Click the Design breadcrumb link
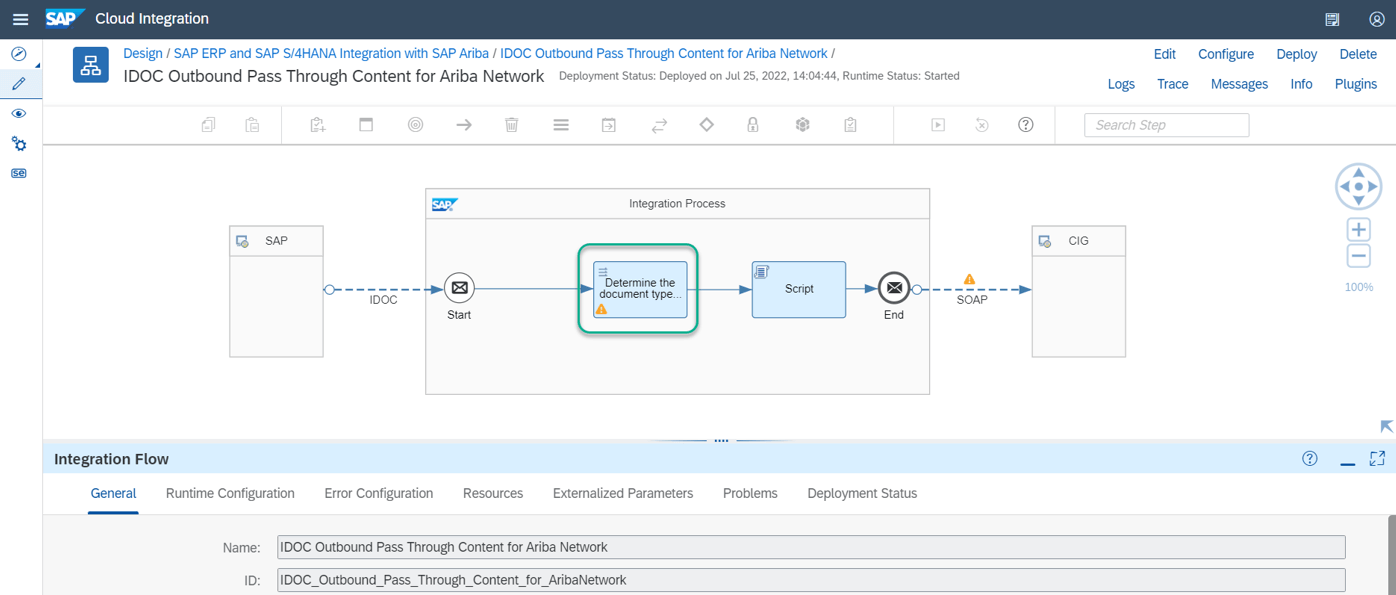This screenshot has height=595, width=1396. click(x=143, y=54)
